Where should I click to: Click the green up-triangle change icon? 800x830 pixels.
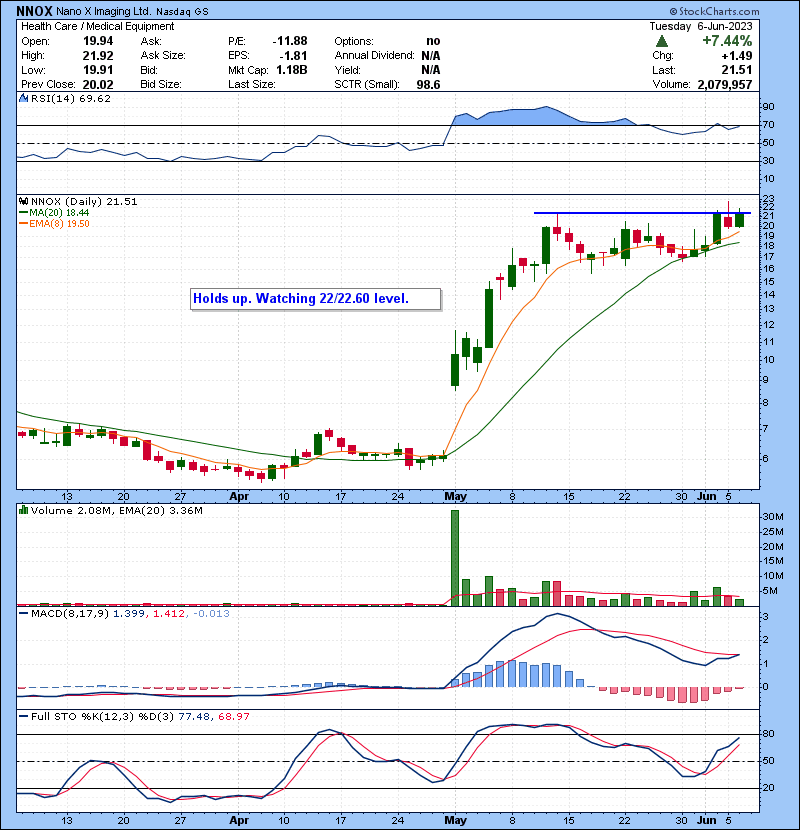click(x=662, y=41)
